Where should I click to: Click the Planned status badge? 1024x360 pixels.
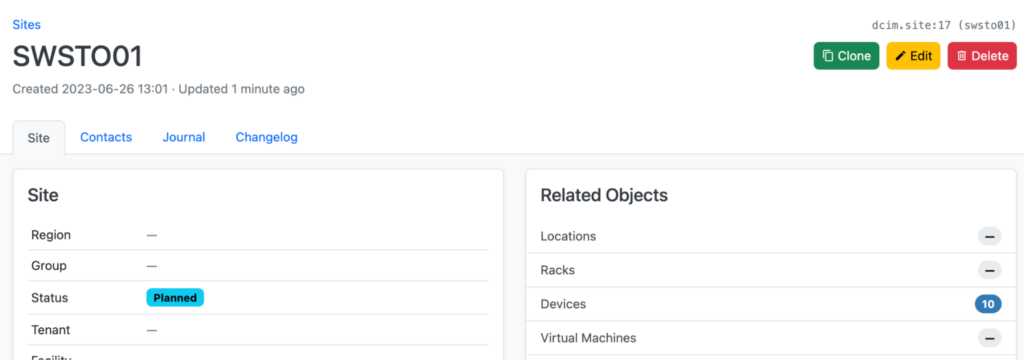pos(175,298)
